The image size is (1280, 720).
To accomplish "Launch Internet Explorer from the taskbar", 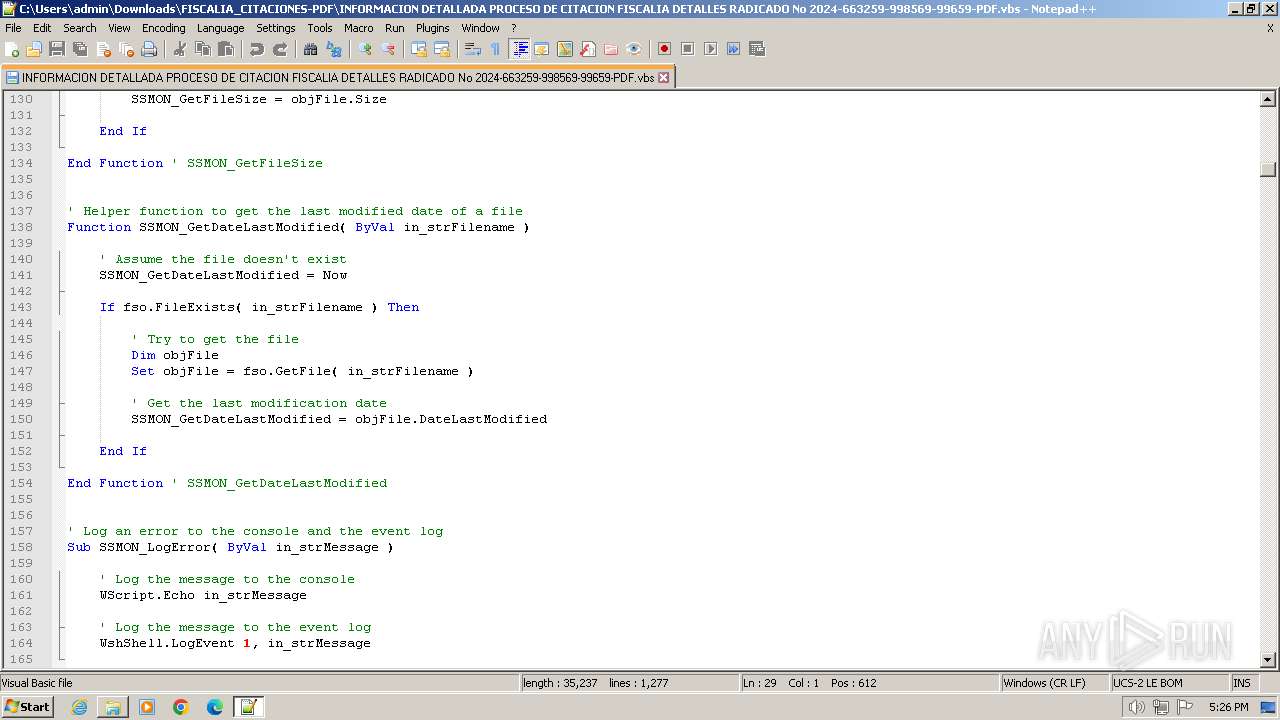I will coord(79,707).
